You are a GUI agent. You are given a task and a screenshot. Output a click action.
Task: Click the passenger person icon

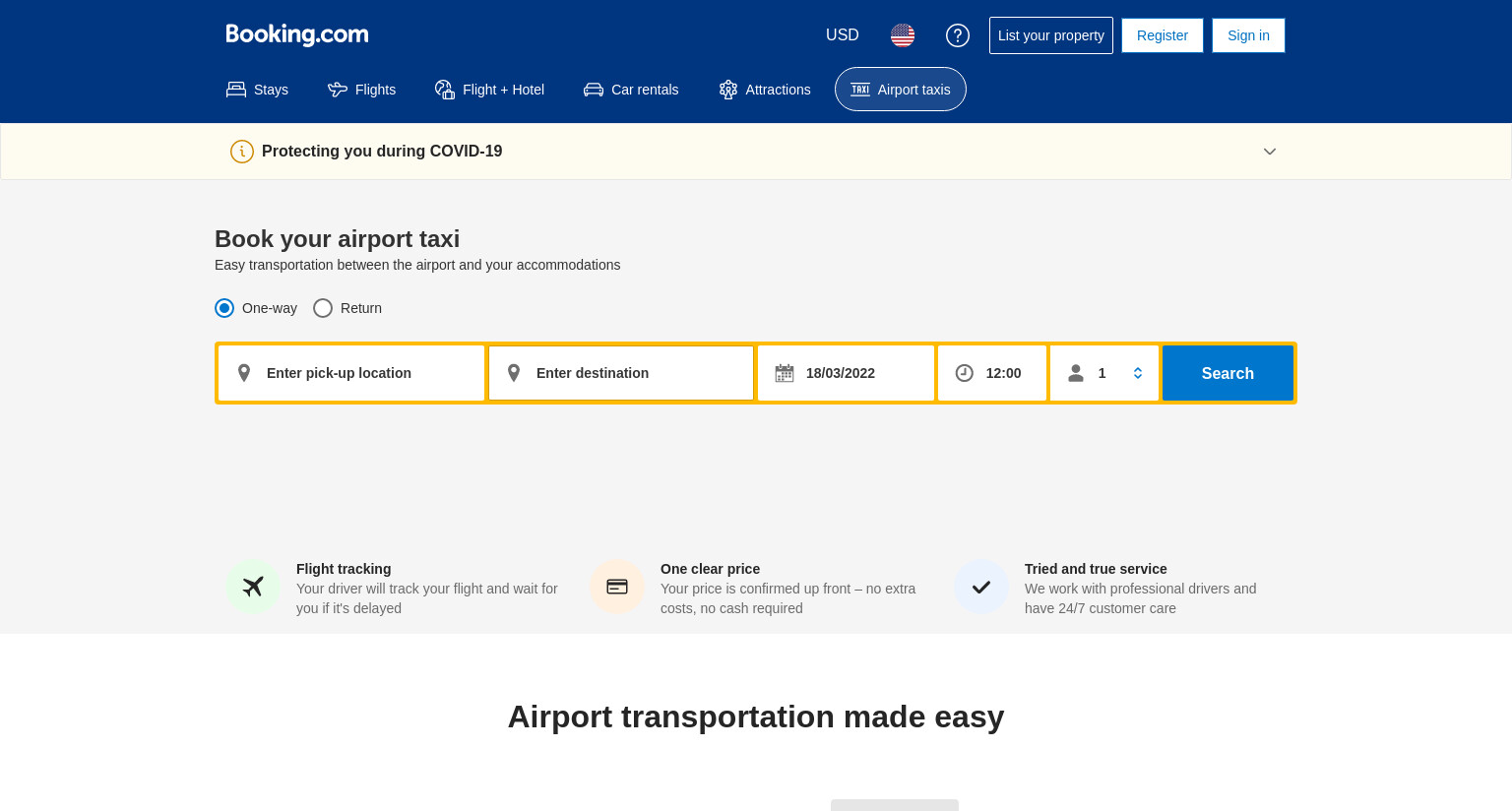tap(1076, 373)
